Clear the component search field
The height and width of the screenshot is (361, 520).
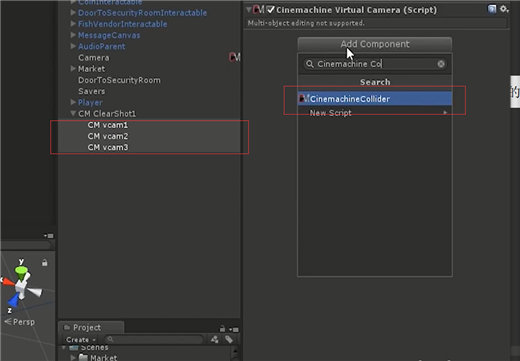click(441, 64)
